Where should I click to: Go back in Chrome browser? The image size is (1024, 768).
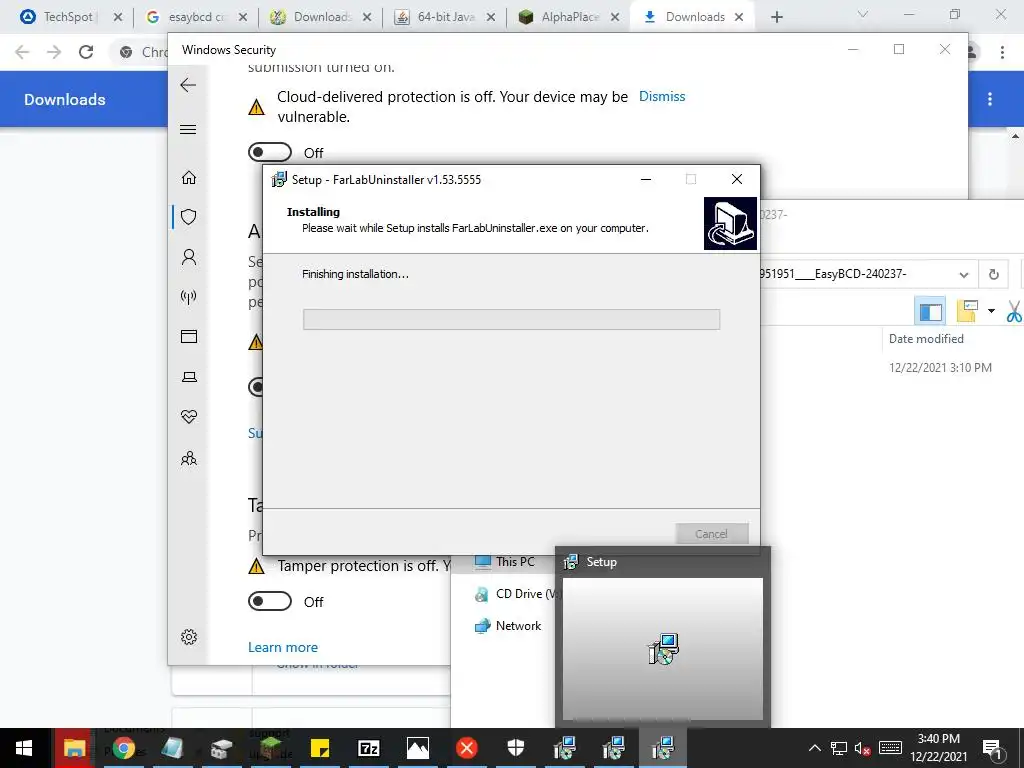tap(22, 52)
